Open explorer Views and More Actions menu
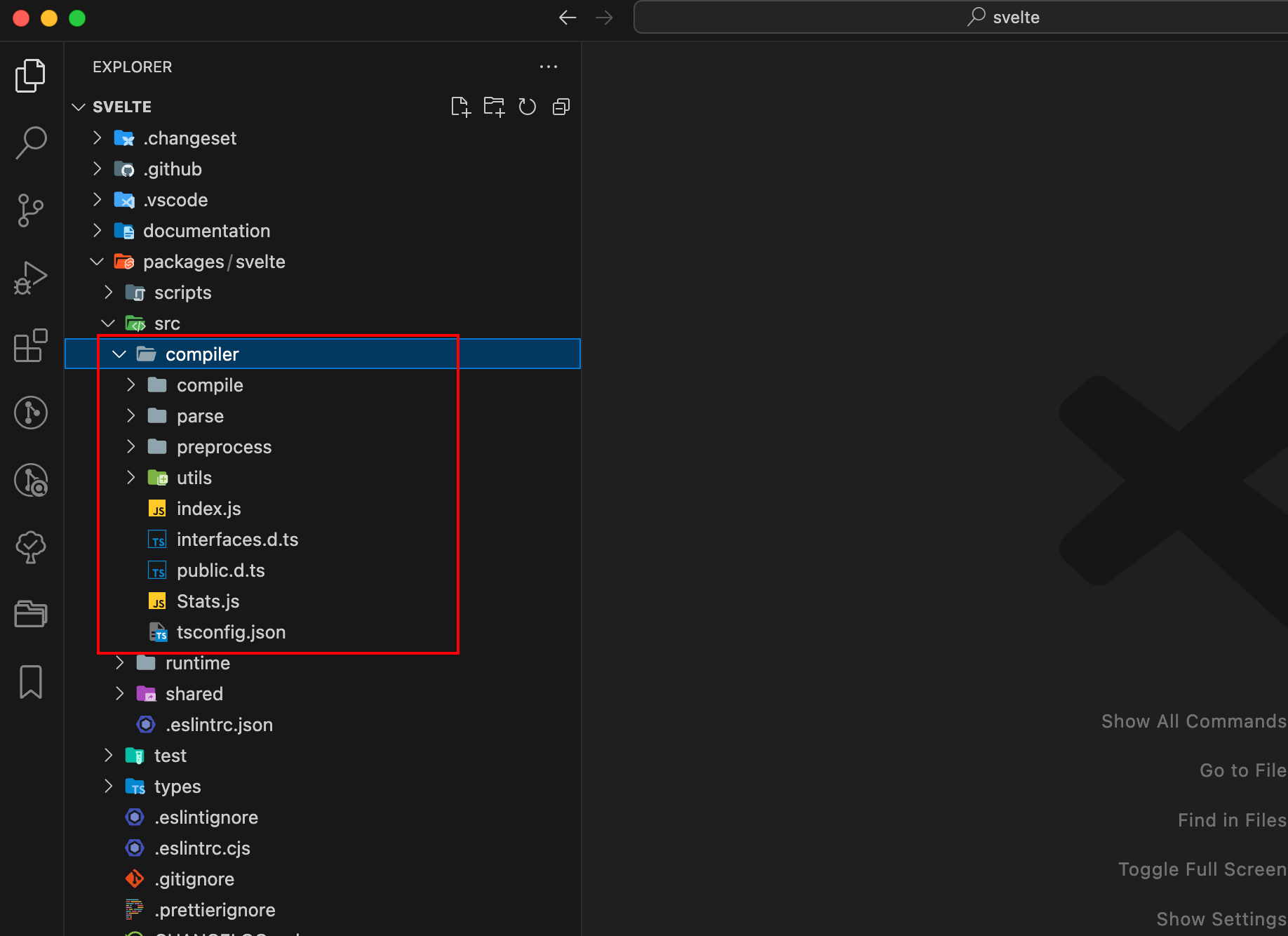This screenshot has width=1288, height=936. point(548,67)
